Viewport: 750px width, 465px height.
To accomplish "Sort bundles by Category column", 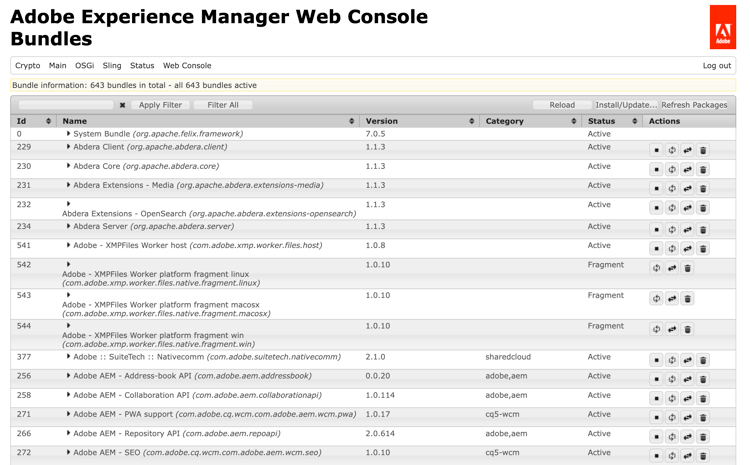I will [x=530, y=121].
